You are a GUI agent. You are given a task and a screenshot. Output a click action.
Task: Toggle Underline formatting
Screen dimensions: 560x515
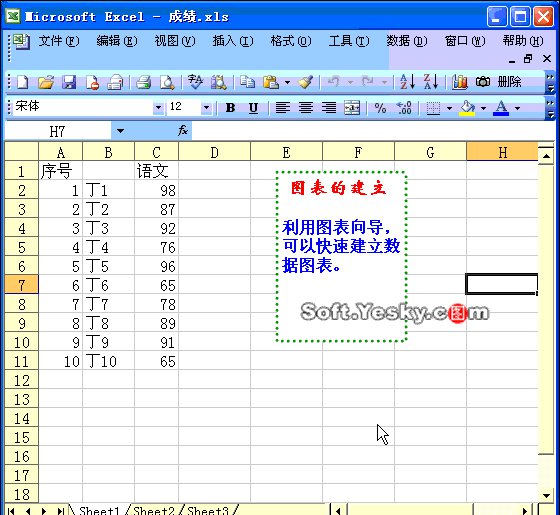pyautogui.click(x=253, y=108)
